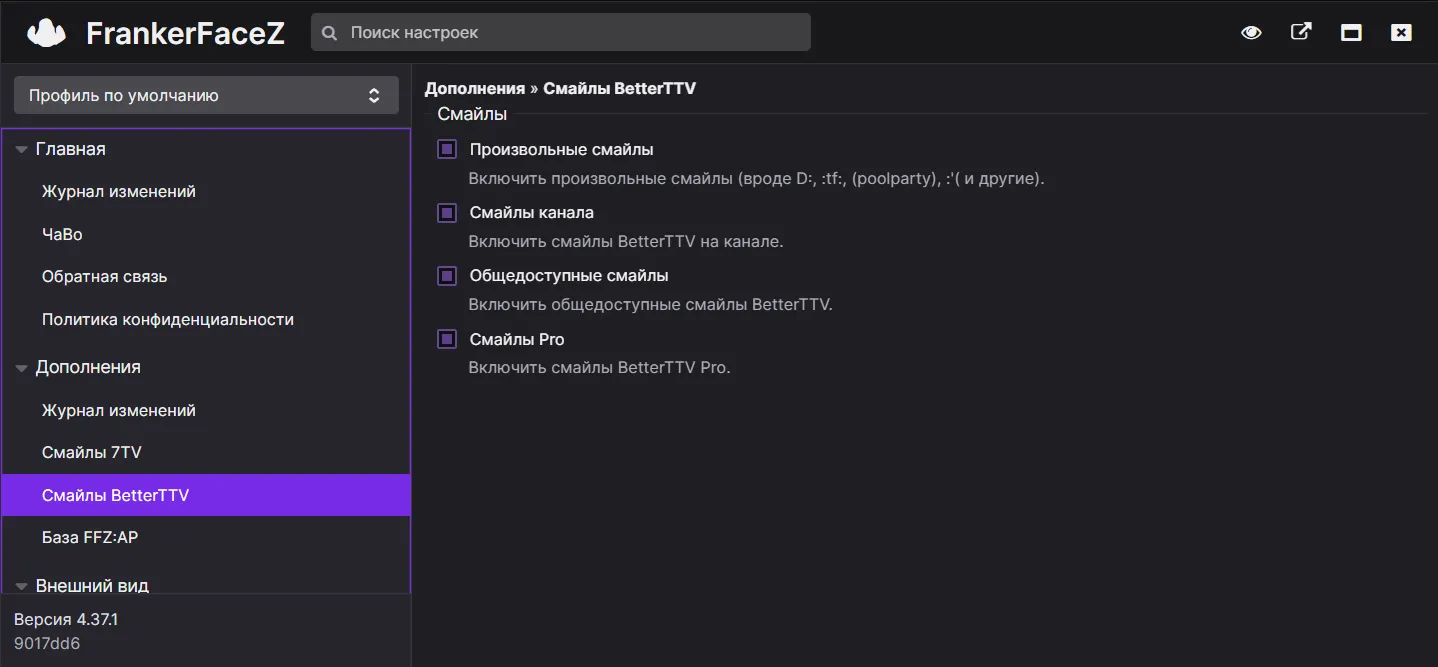1438x667 pixels.
Task: Click the FrankerFaceZ title text
Action: 186,34
